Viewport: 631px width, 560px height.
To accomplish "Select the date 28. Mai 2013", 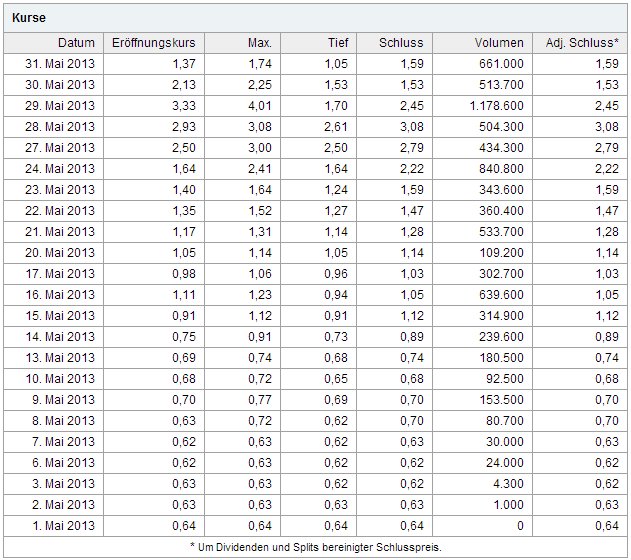I will click(60, 126).
